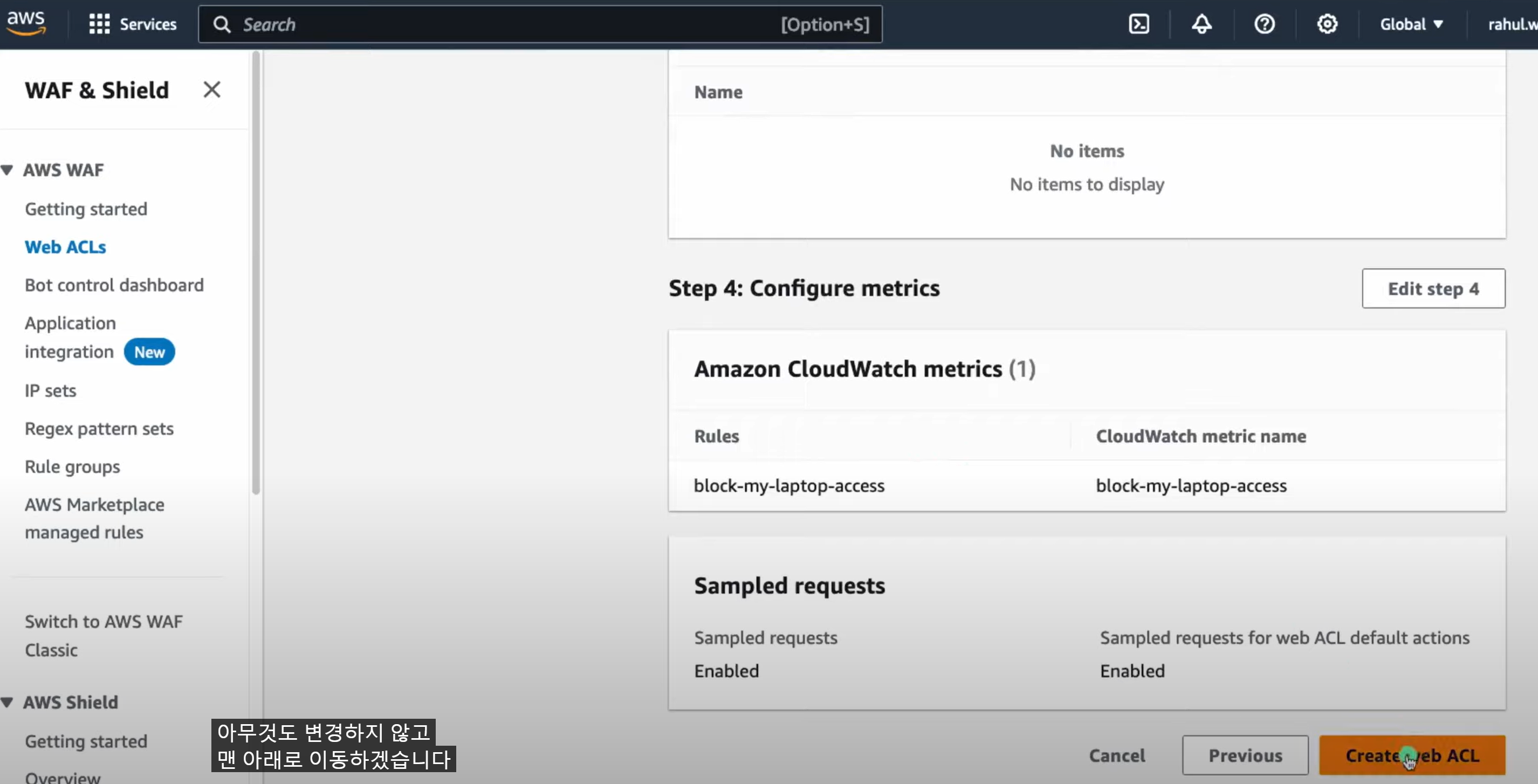Switch to AWS WAF Classic
1538x784 pixels.
tap(104, 635)
